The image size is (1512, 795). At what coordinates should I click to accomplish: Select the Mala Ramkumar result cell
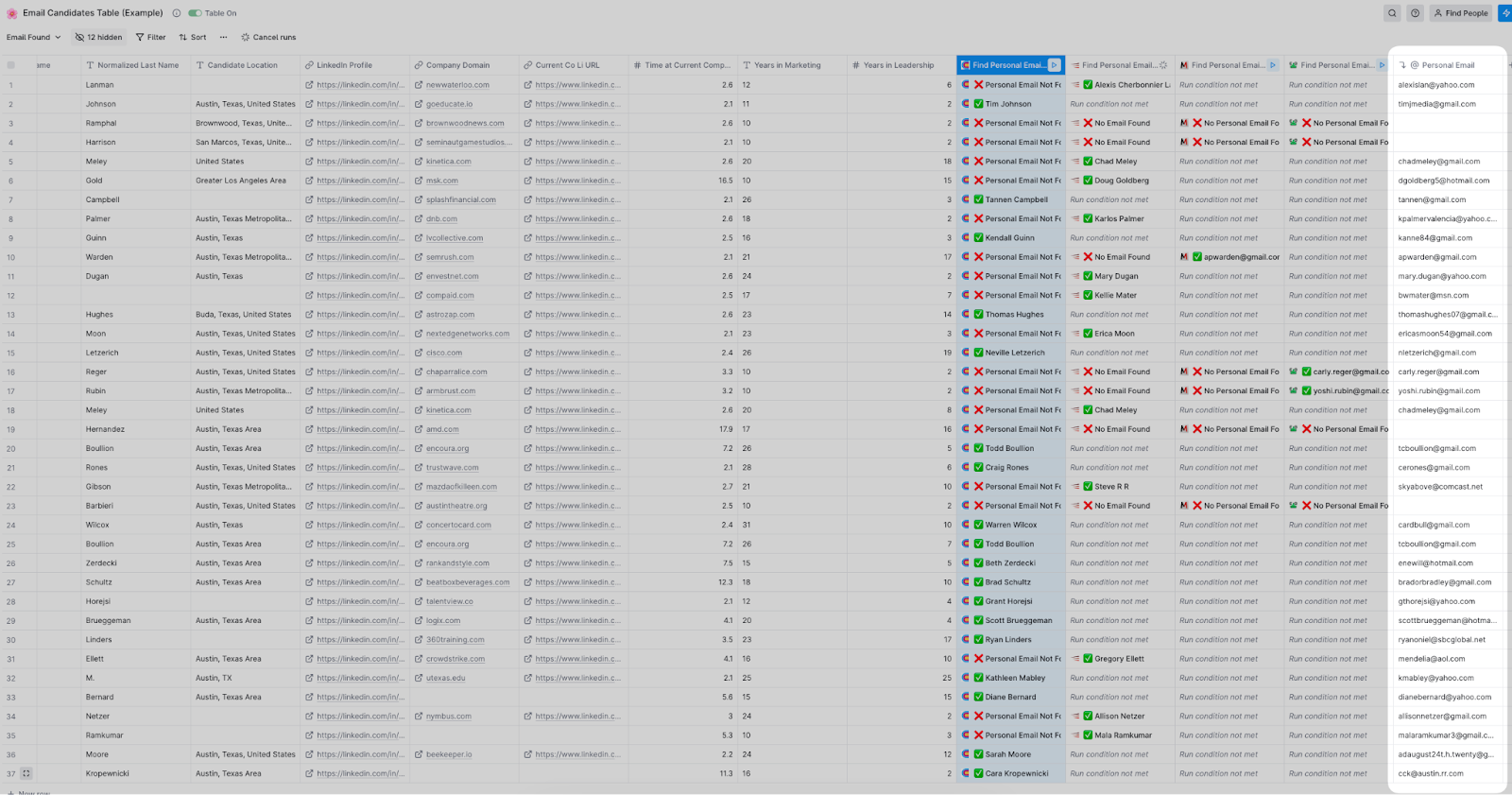(x=1120, y=735)
